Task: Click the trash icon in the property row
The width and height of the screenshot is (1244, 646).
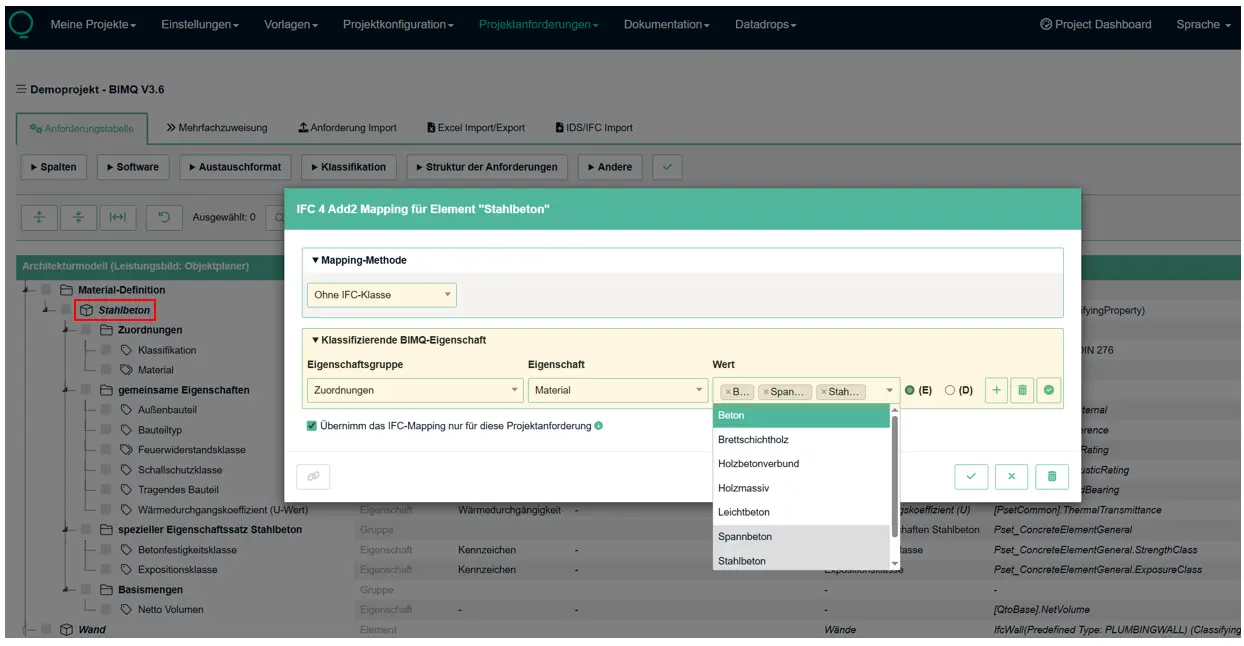Action: coord(1021,391)
